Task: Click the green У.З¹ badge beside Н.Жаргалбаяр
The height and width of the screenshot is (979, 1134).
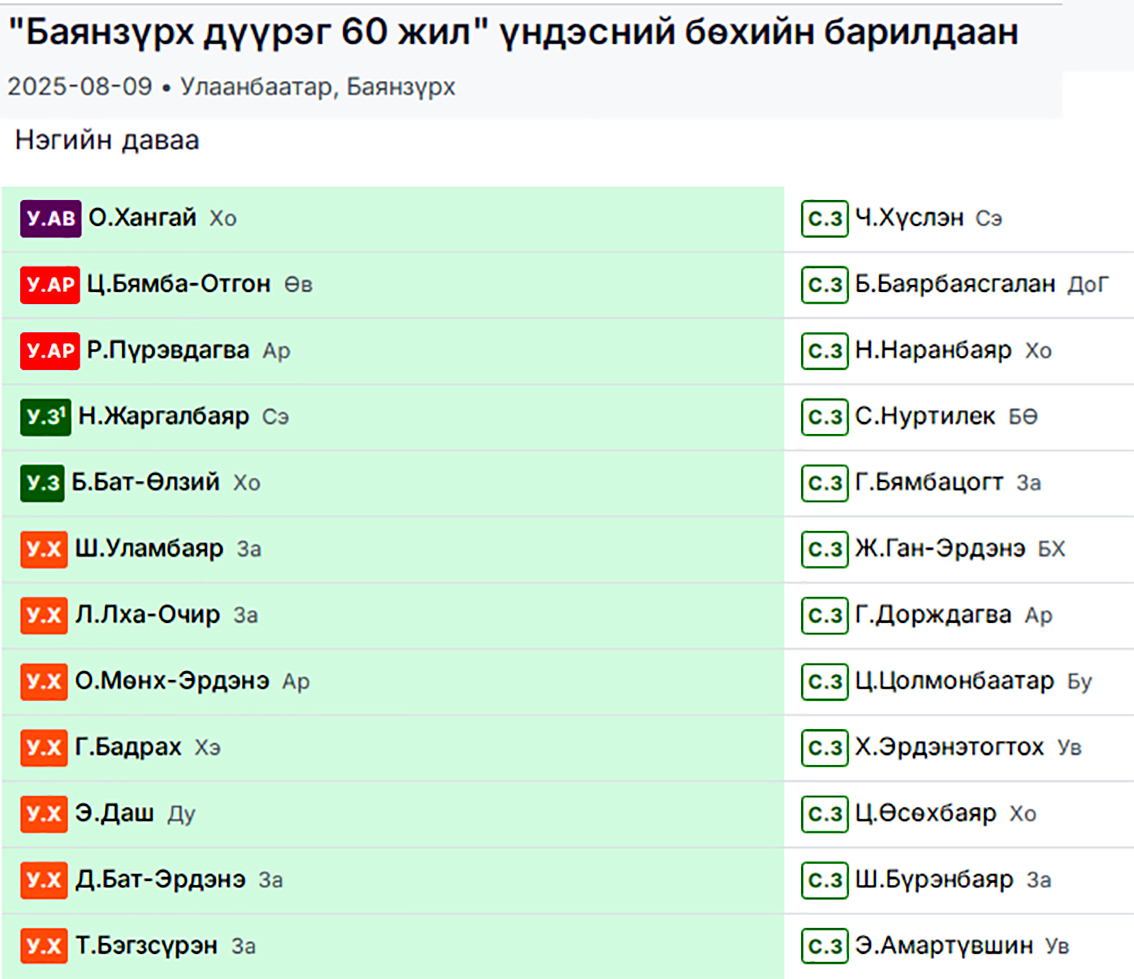Action: point(45,417)
